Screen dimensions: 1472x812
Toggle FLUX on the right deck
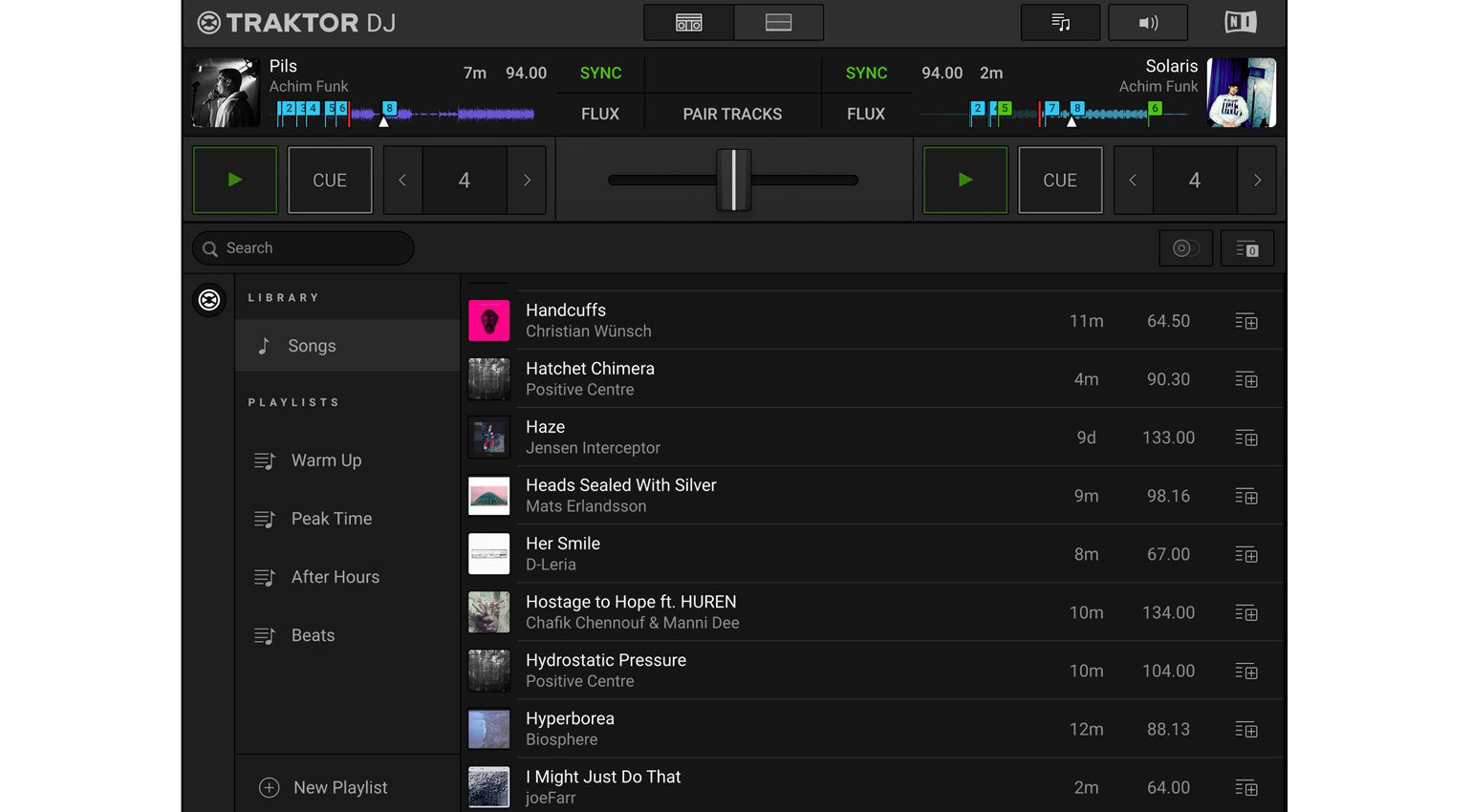tap(866, 114)
